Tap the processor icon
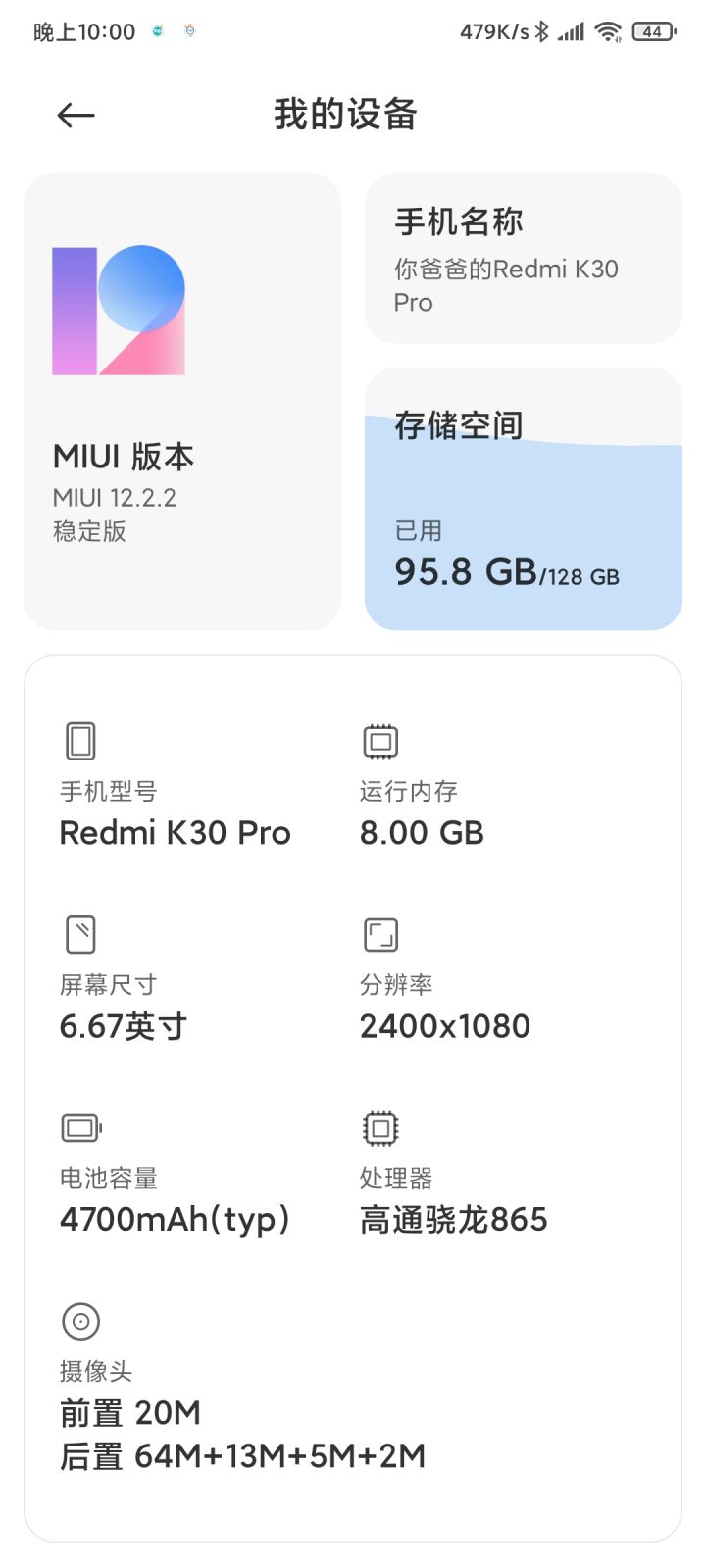 point(380,1128)
